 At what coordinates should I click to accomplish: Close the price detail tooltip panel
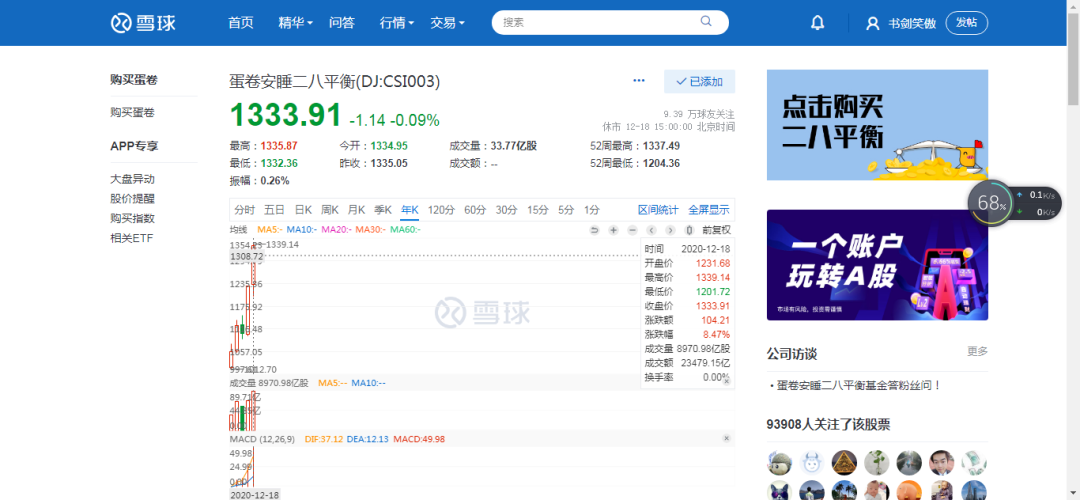[726, 381]
